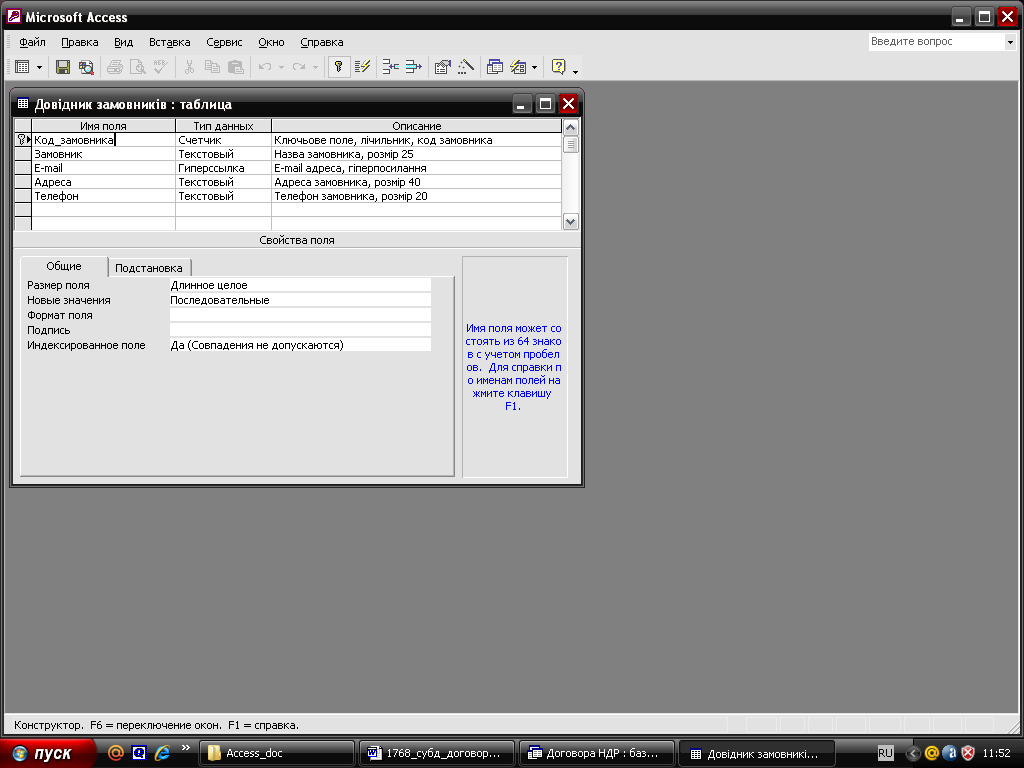Switch to the Подстановка tab
This screenshot has height=768, width=1024.
[x=149, y=268]
